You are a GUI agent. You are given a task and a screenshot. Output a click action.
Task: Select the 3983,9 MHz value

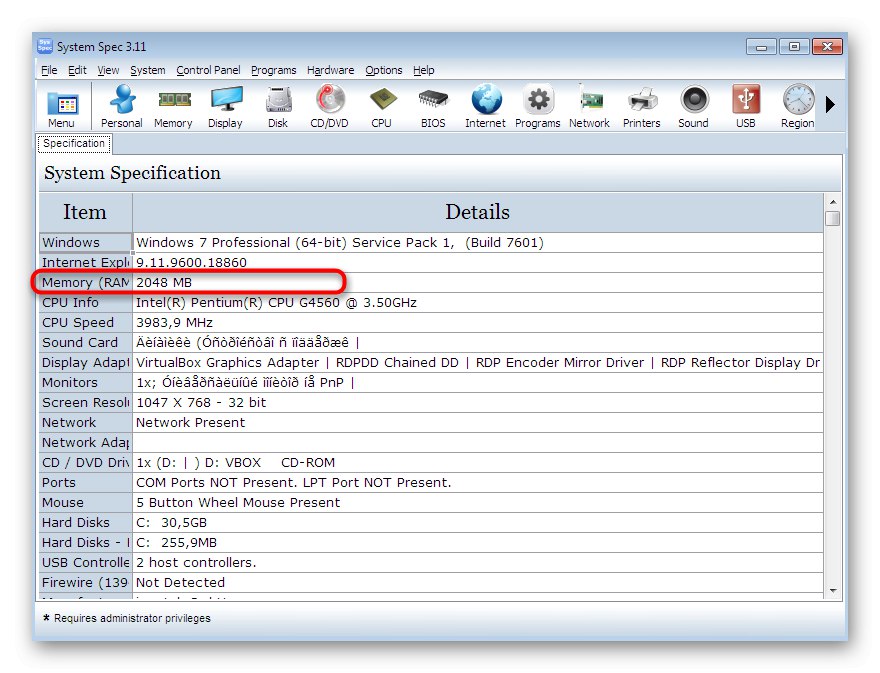(x=478, y=323)
